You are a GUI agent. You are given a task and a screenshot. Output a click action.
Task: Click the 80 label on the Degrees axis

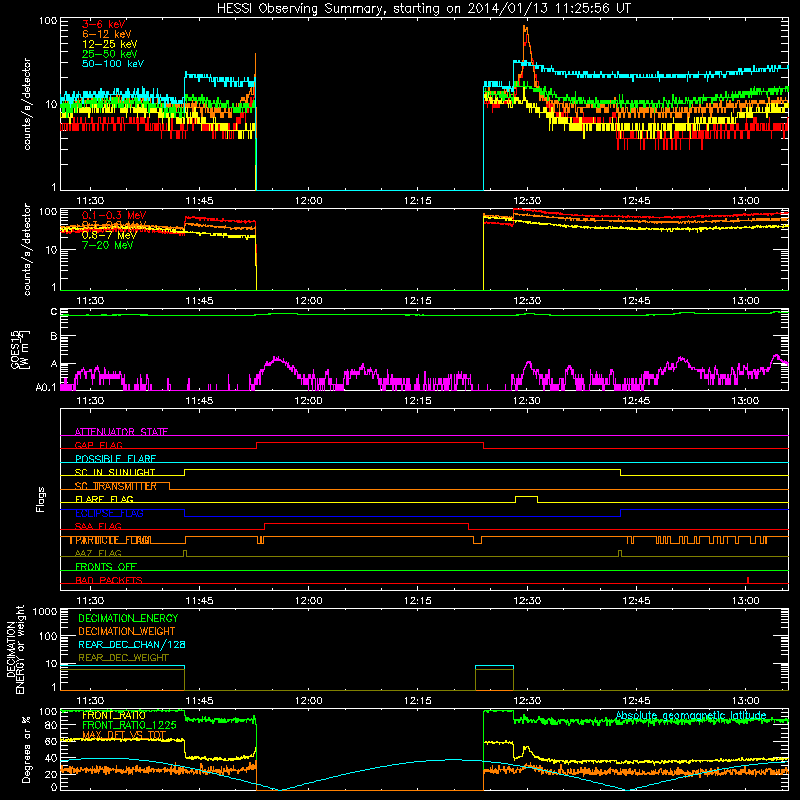click(x=51, y=725)
